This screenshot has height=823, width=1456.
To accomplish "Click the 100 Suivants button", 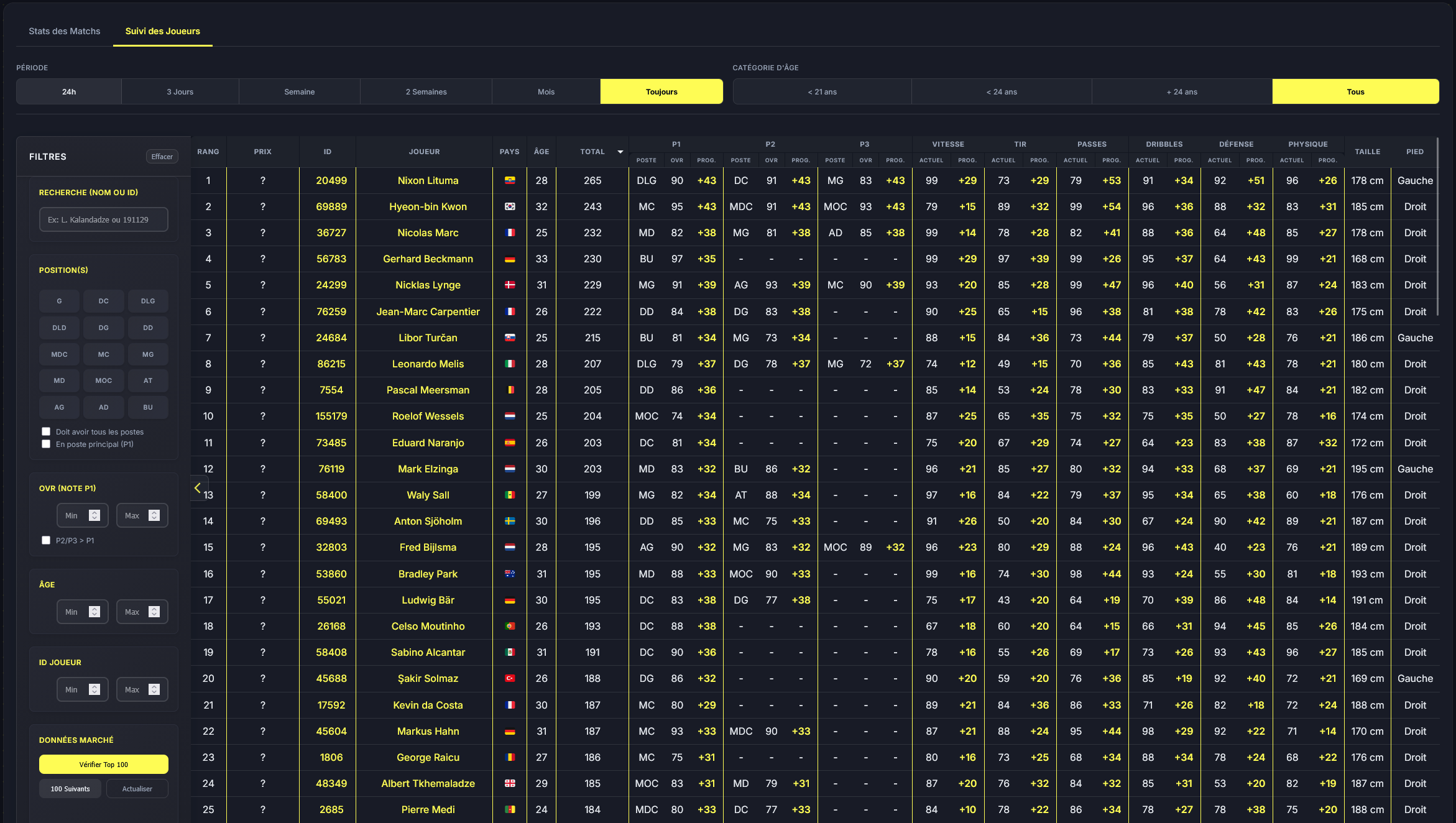I will (70, 789).
